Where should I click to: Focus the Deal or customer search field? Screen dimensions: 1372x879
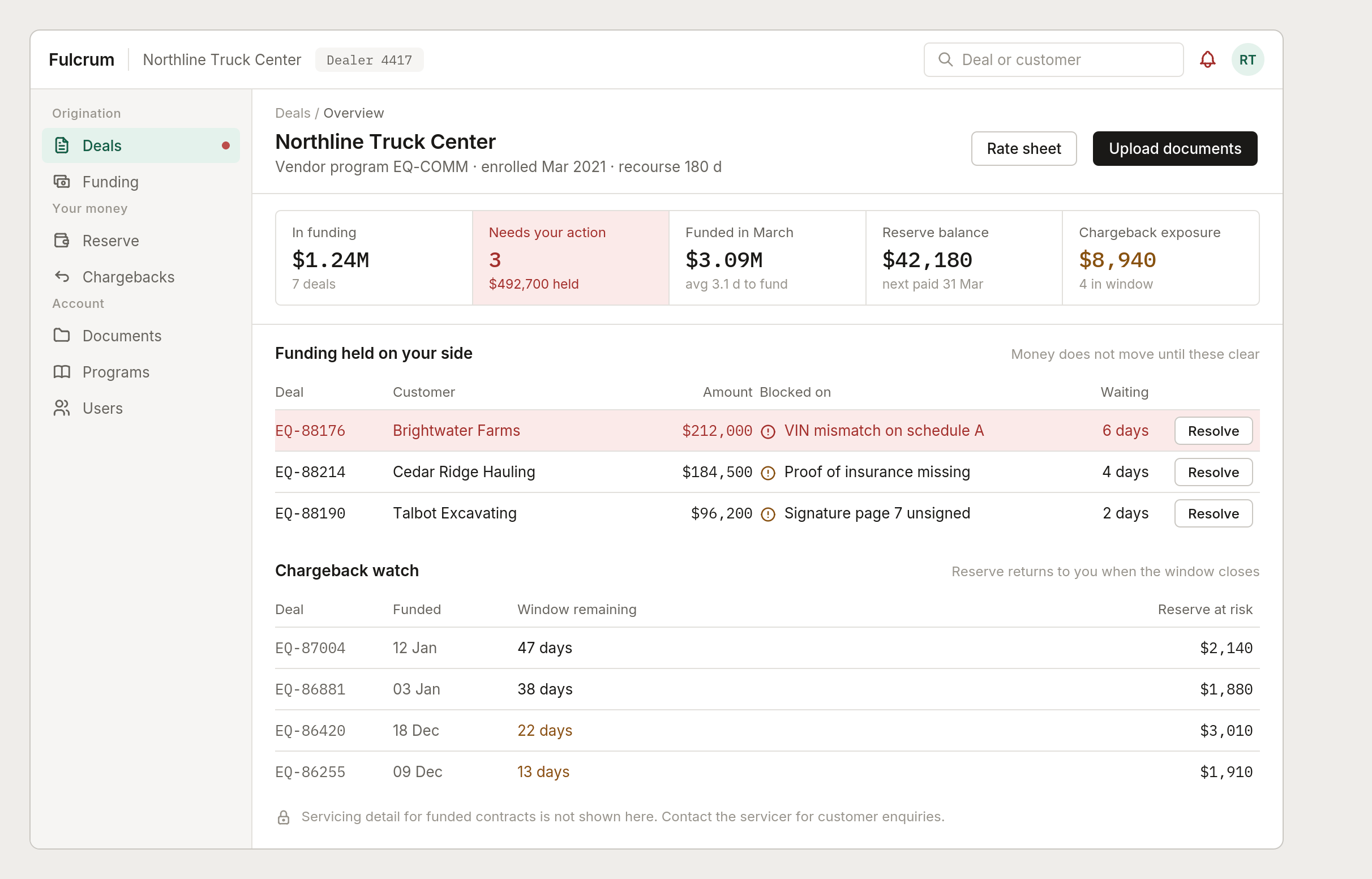tap(1053, 59)
